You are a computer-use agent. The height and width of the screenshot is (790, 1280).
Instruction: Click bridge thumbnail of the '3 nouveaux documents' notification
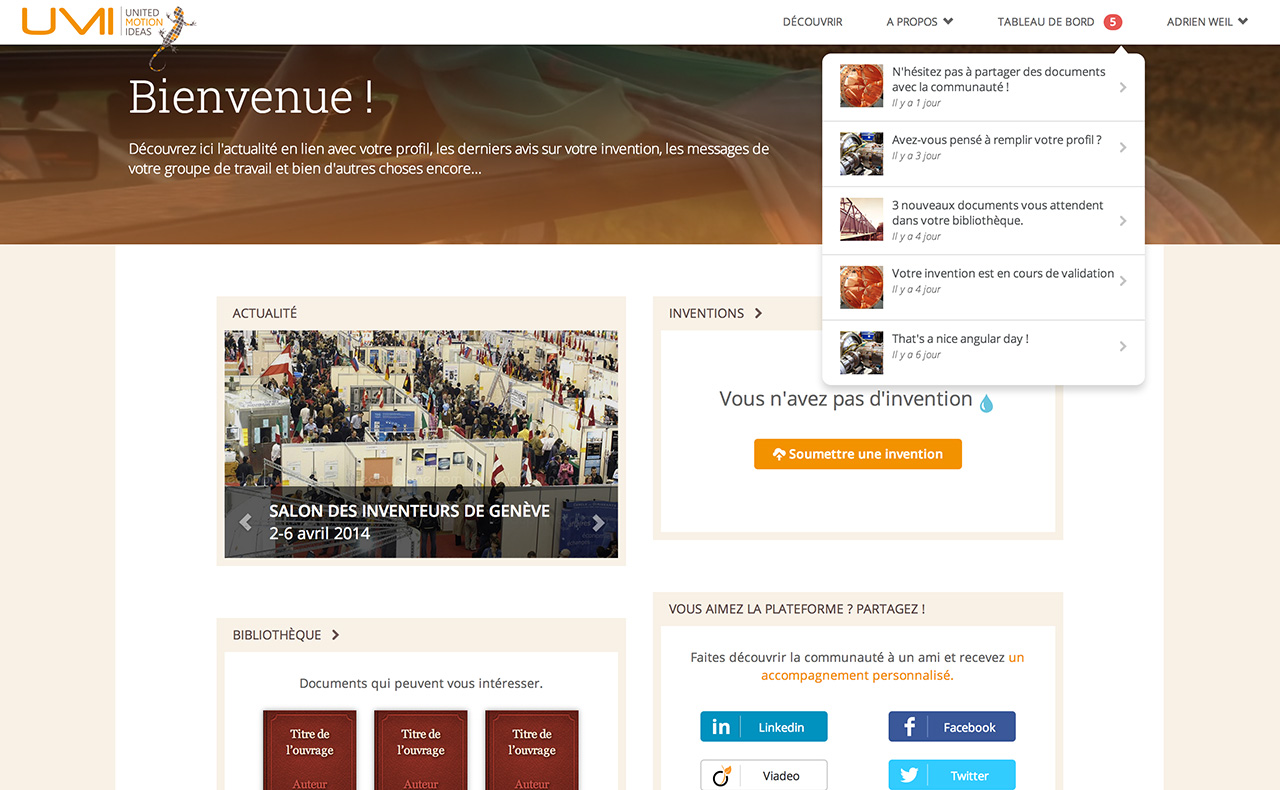click(861, 219)
